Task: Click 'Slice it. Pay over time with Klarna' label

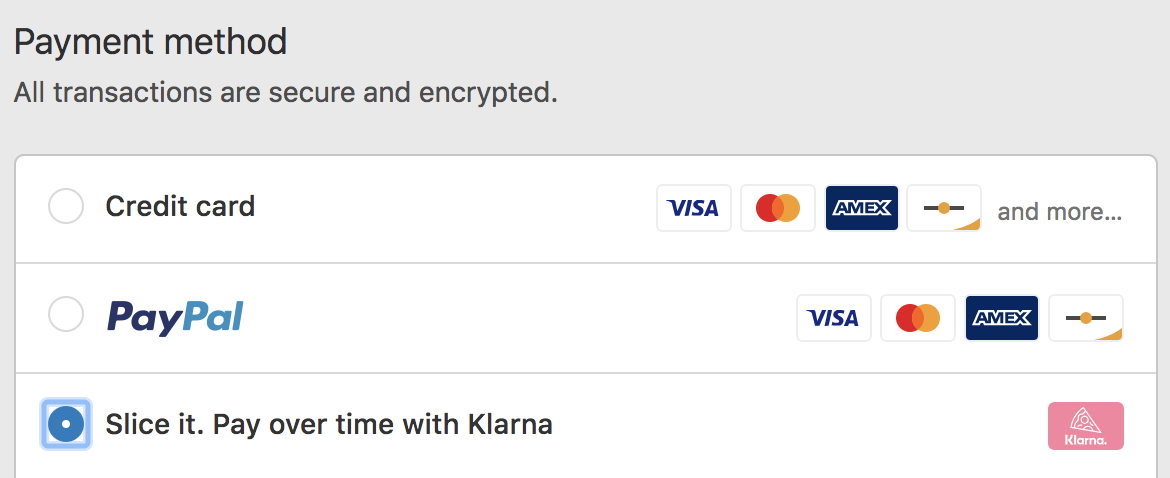Action: [x=329, y=425]
